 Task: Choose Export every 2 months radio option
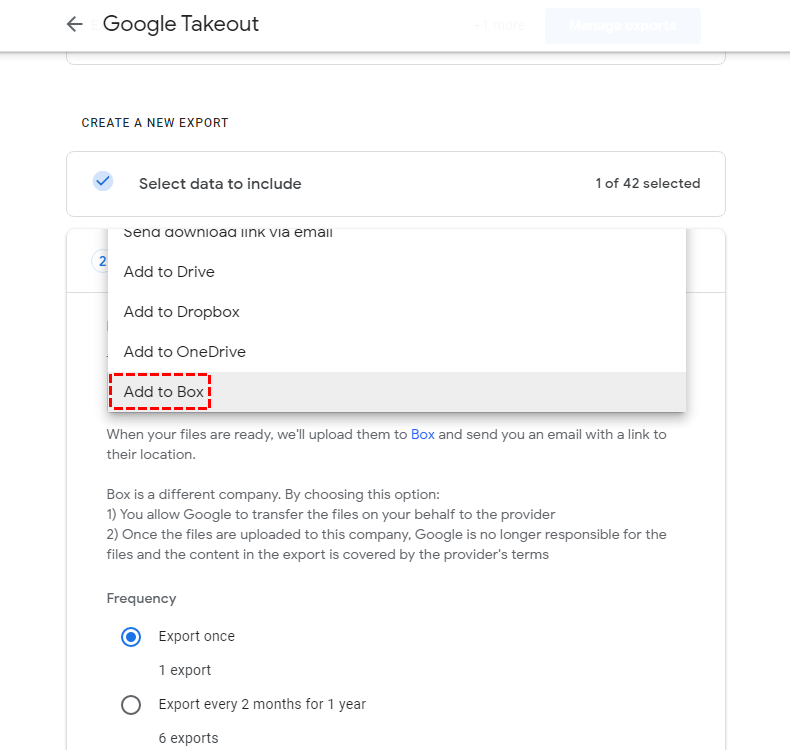click(x=130, y=705)
